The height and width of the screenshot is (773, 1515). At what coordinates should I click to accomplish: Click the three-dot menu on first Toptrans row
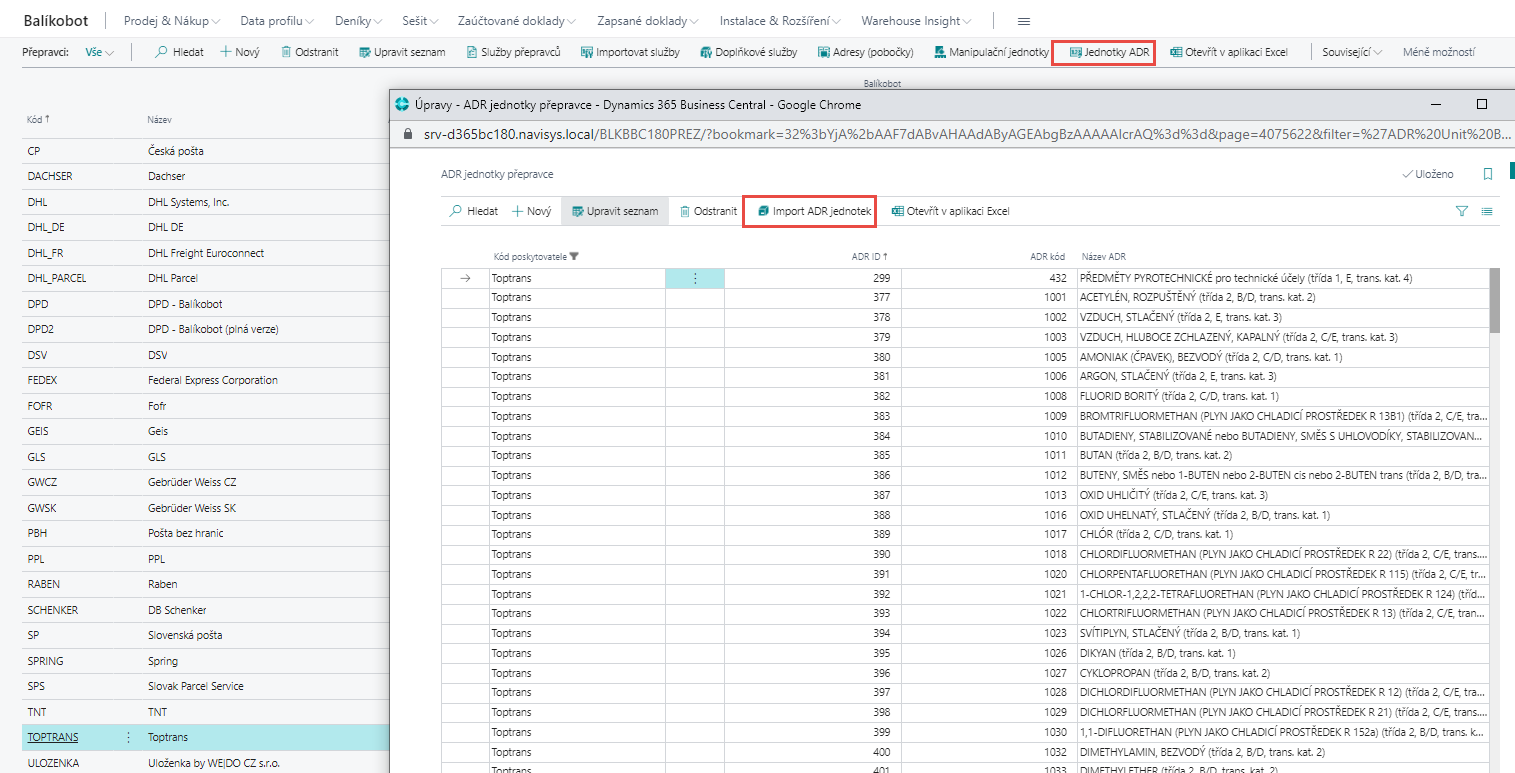[x=695, y=279]
